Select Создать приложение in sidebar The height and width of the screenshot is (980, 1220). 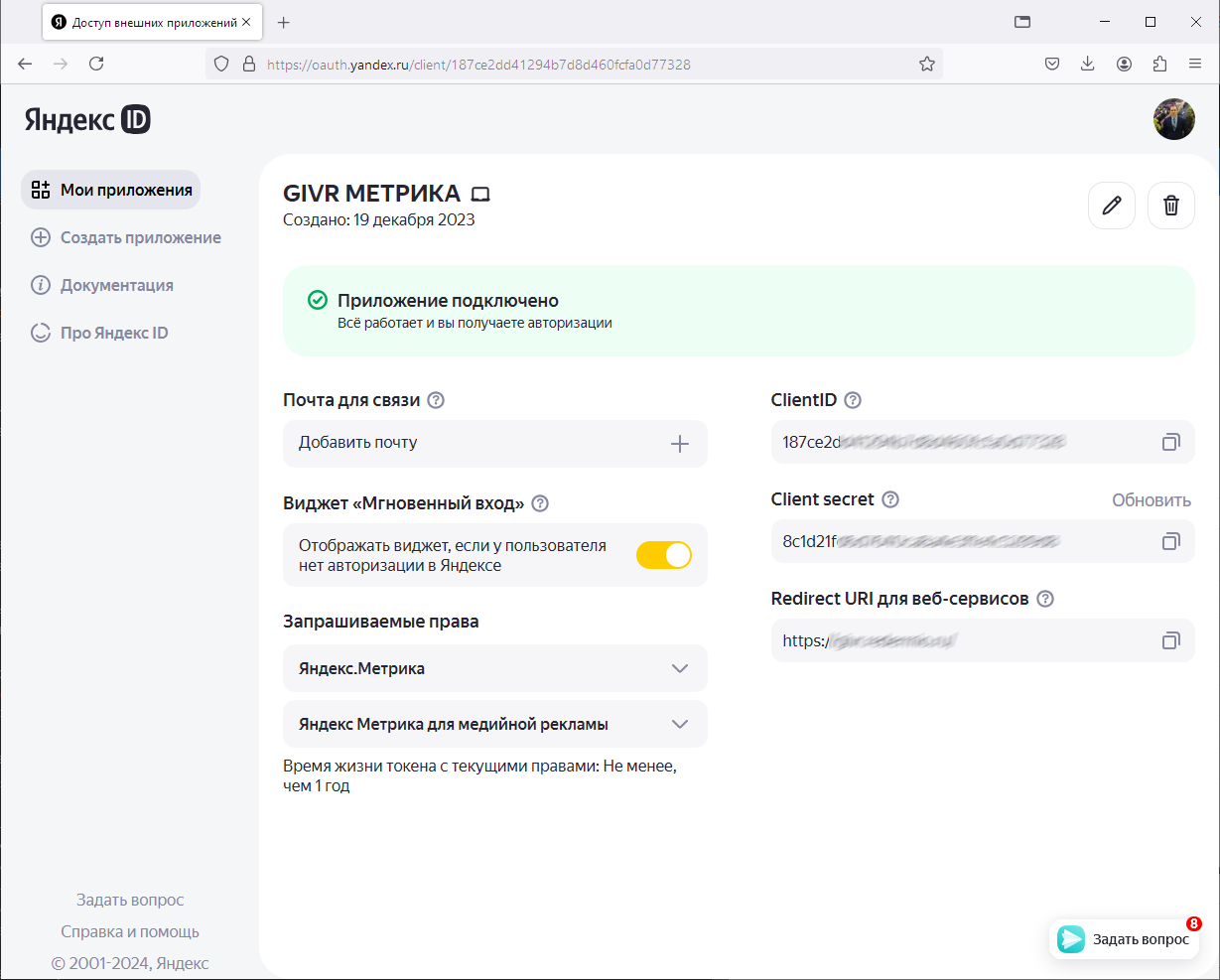point(126,237)
